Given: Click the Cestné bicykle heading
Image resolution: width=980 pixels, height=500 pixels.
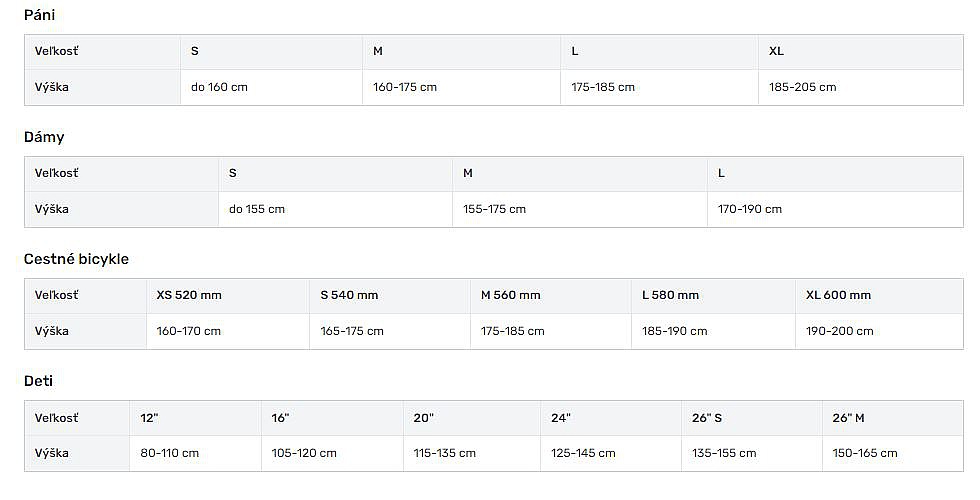Looking at the screenshot, I should (76, 259).
